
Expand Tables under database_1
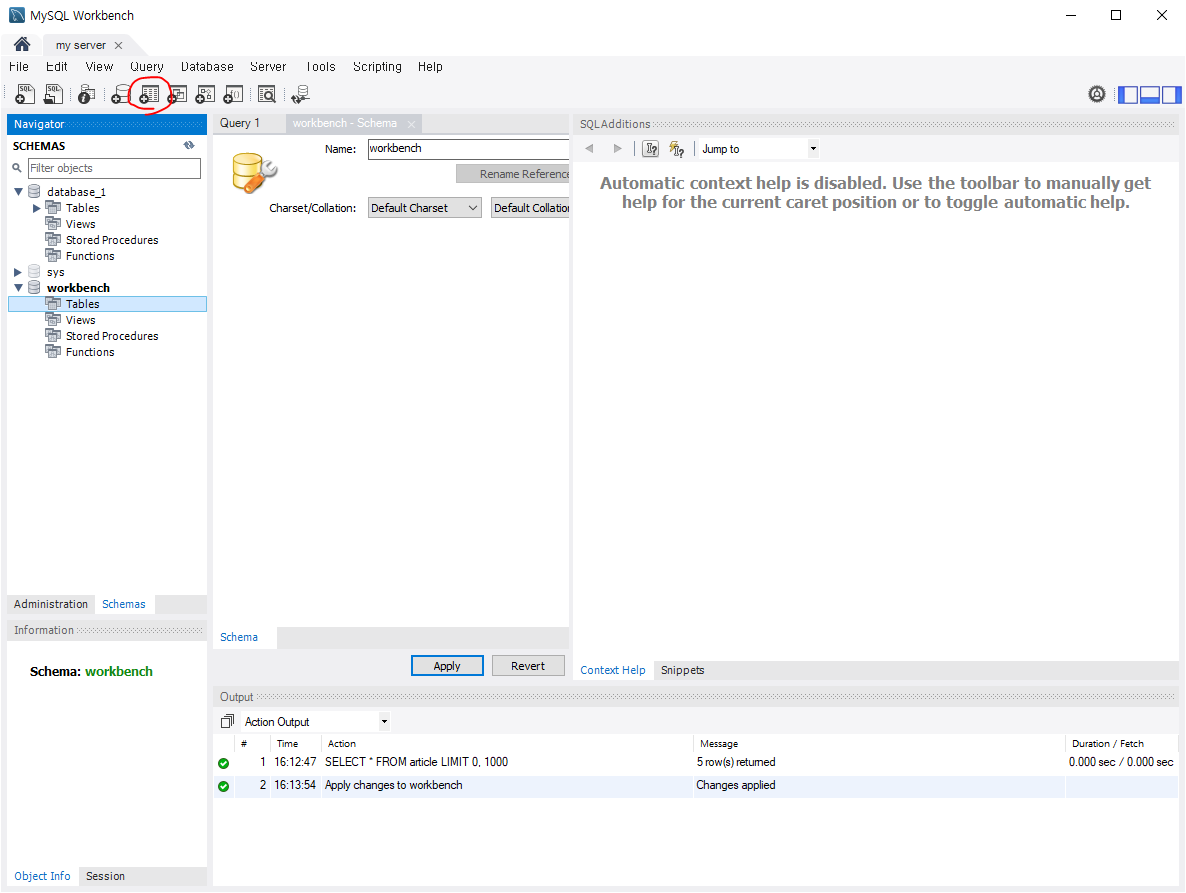click(36, 208)
